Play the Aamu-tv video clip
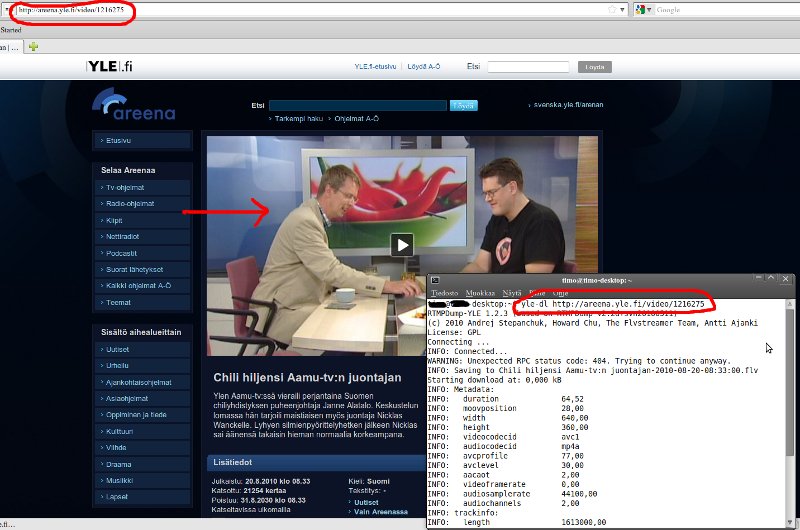The image size is (800, 530). pos(402,245)
